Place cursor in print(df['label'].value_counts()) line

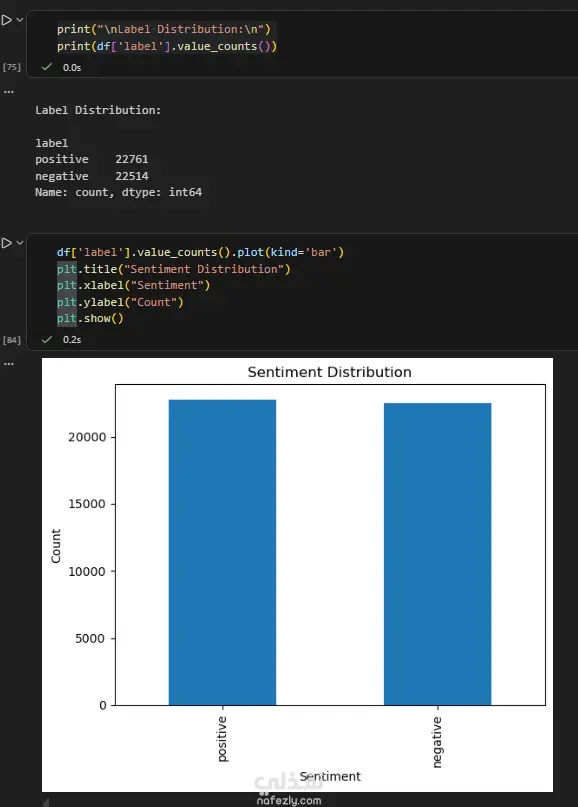pos(167,46)
